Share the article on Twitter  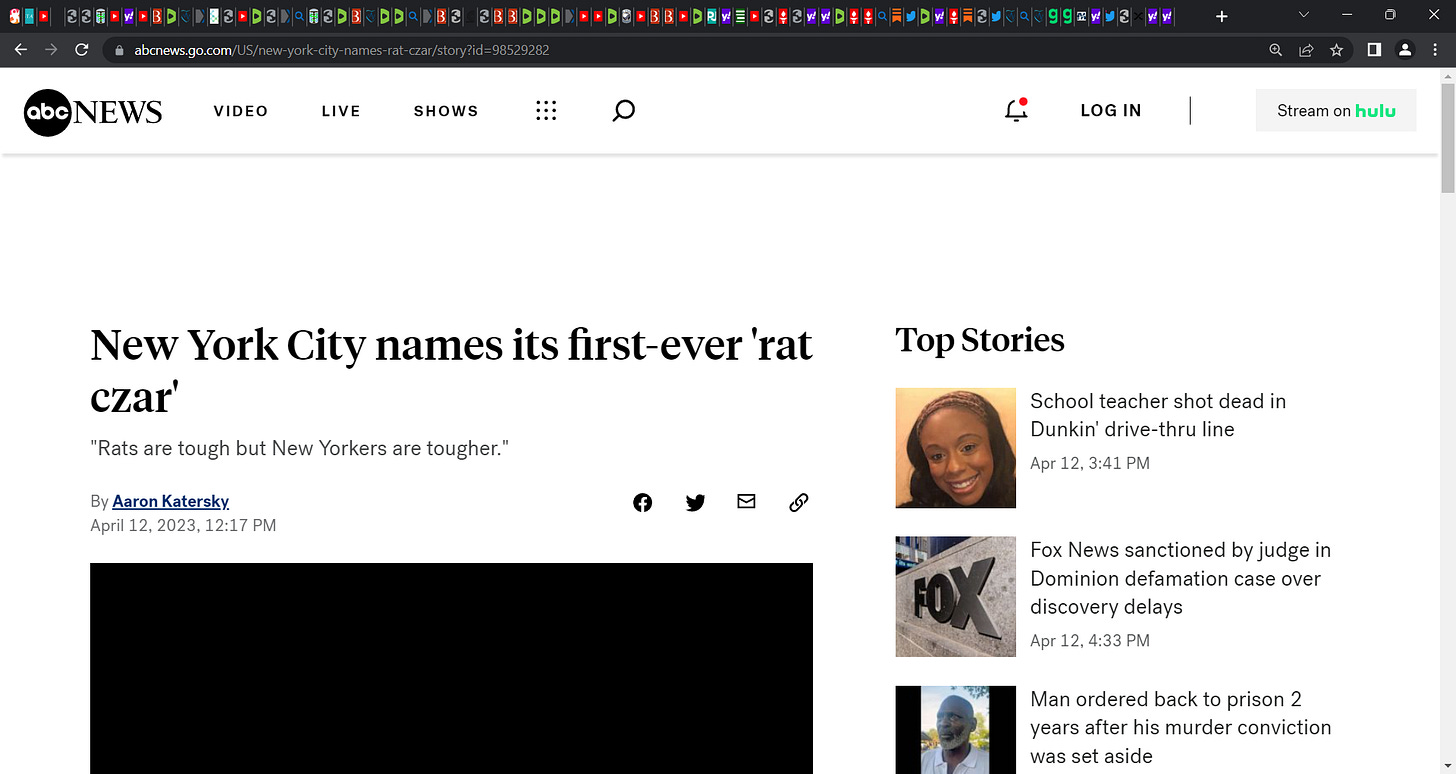point(695,502)
